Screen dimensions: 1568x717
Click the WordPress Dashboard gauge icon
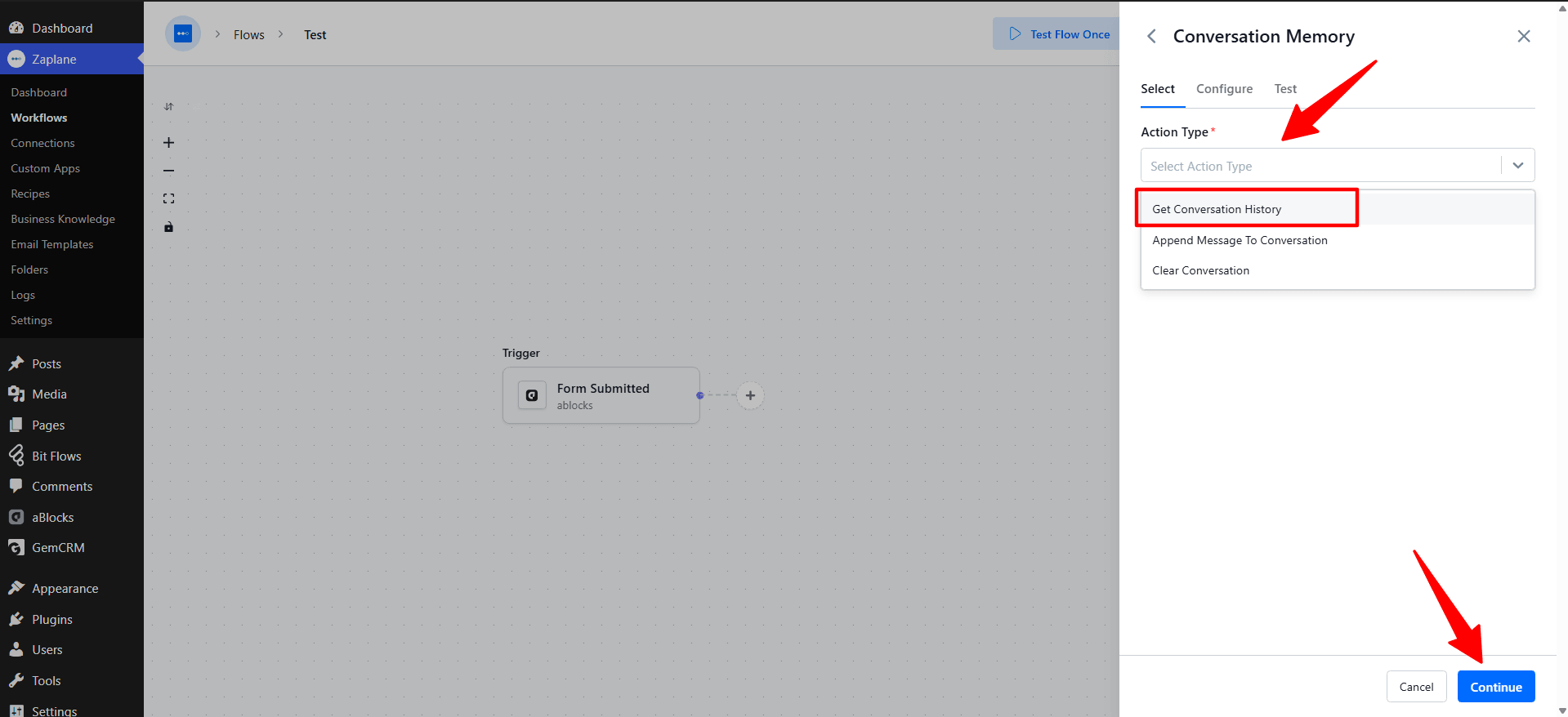pyautogui.click(x=16, y=28)
